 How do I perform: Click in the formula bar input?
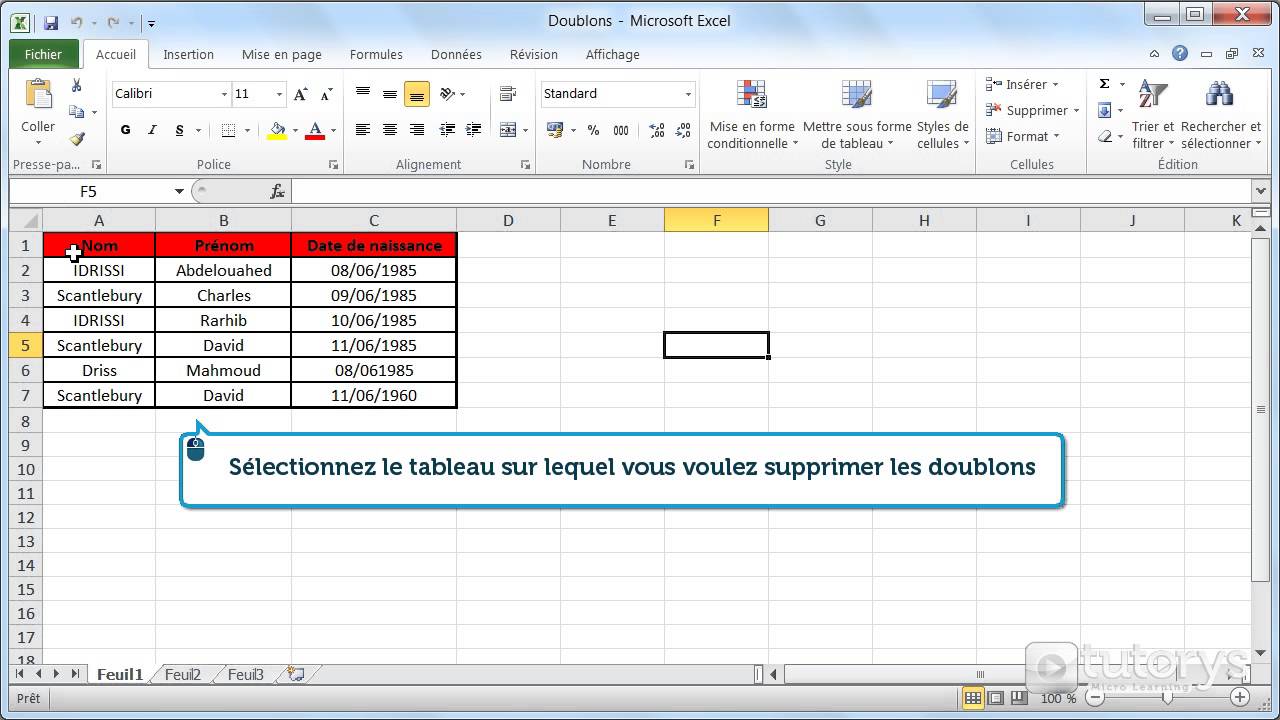(770, 191)
